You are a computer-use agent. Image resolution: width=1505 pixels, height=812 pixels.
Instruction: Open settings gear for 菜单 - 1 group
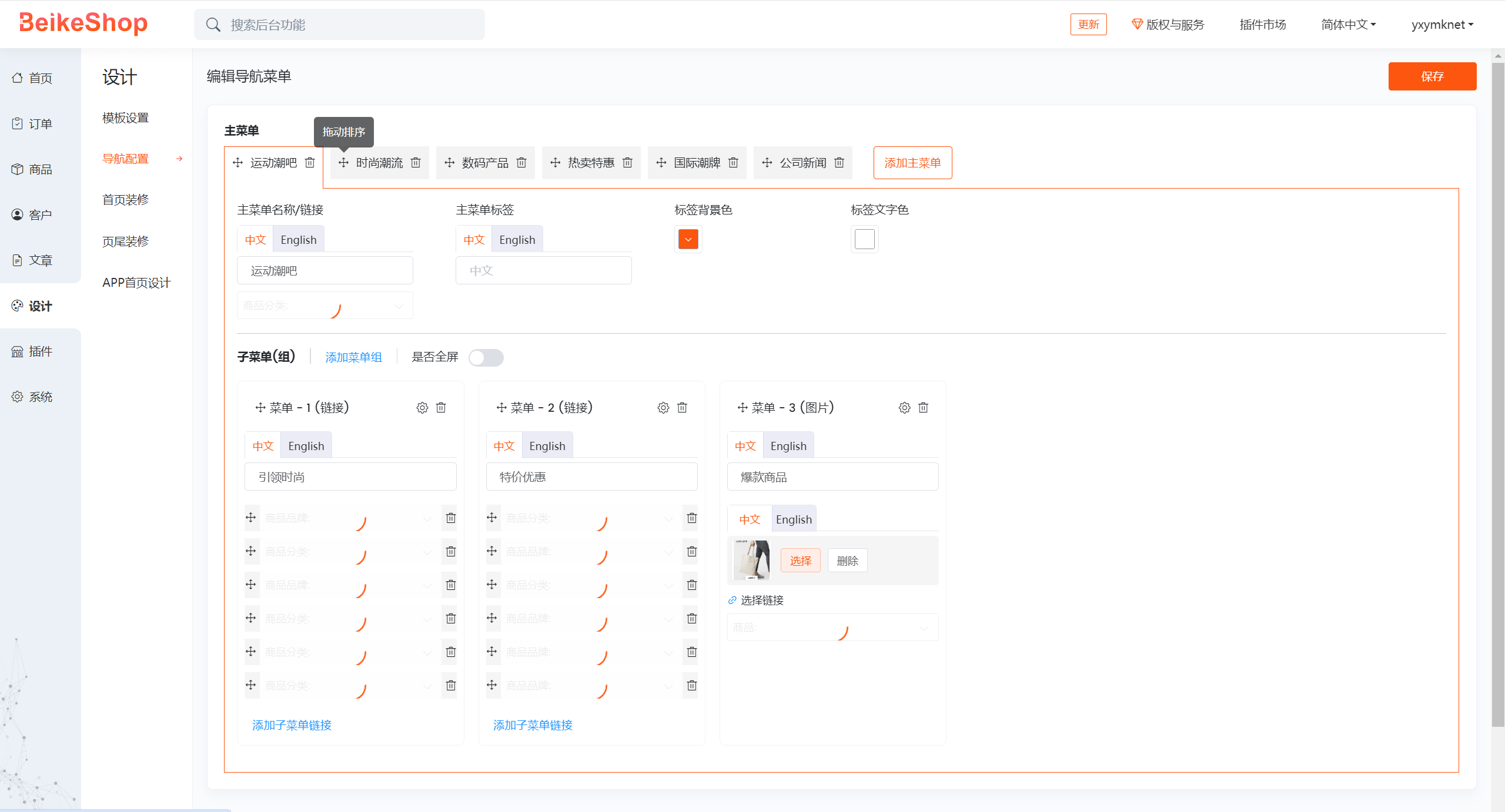tap(422, 408)
